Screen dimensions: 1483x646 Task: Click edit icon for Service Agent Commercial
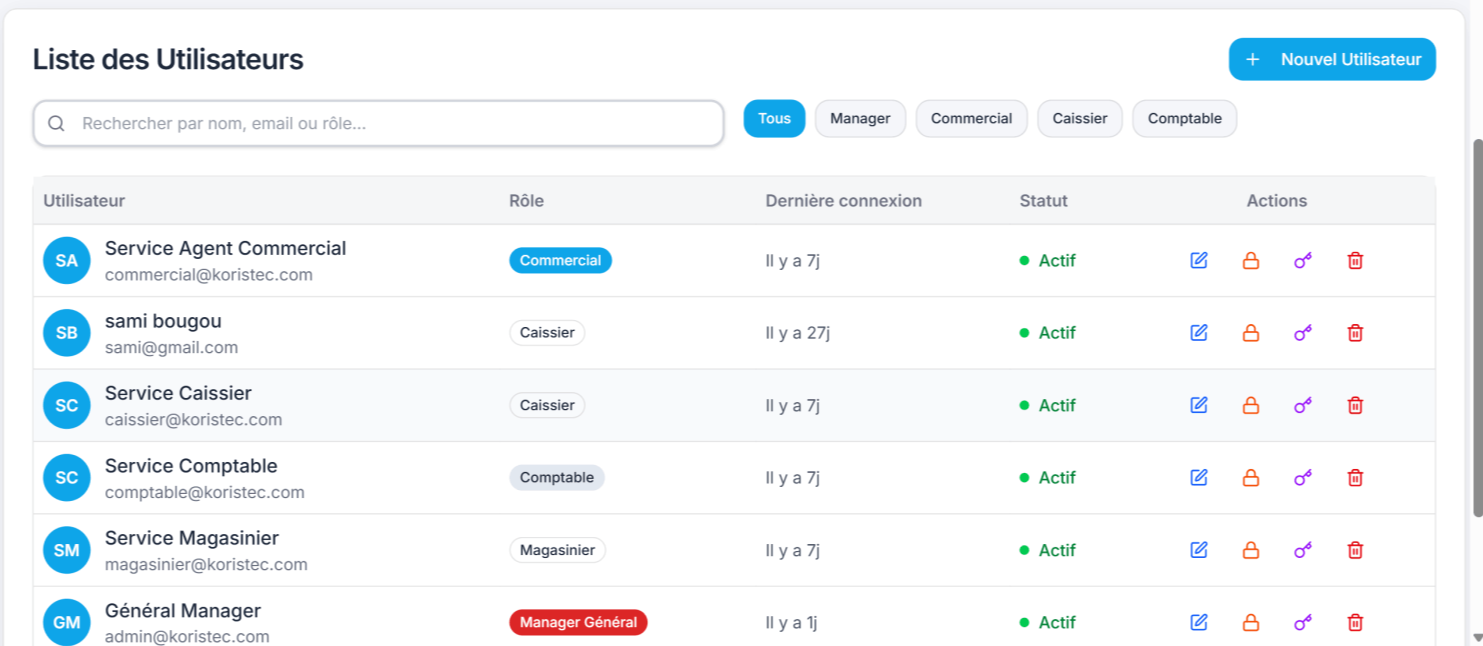pyautogui.click(x=1199, y=261)
